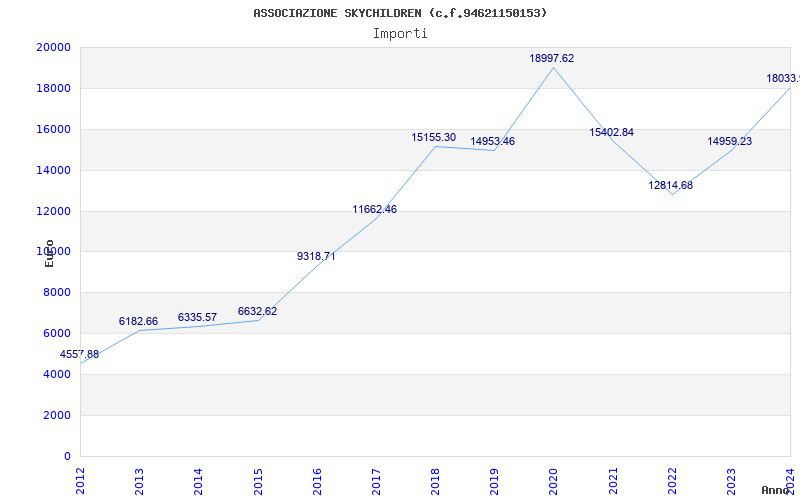Screen dimensions: 800x500
Task: Click the 12000 y-axis tick label
Action: click(54, 211)
